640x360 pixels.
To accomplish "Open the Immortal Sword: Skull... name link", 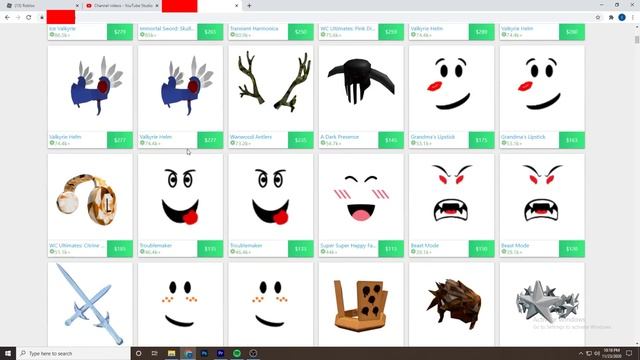I will [x=167, y=29].
